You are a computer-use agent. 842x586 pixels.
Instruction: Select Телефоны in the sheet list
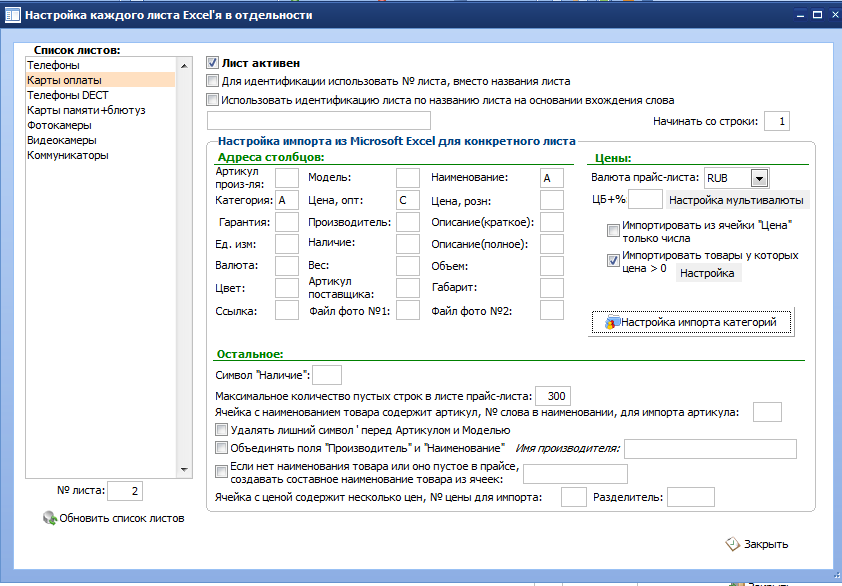(x=100, y=65)
